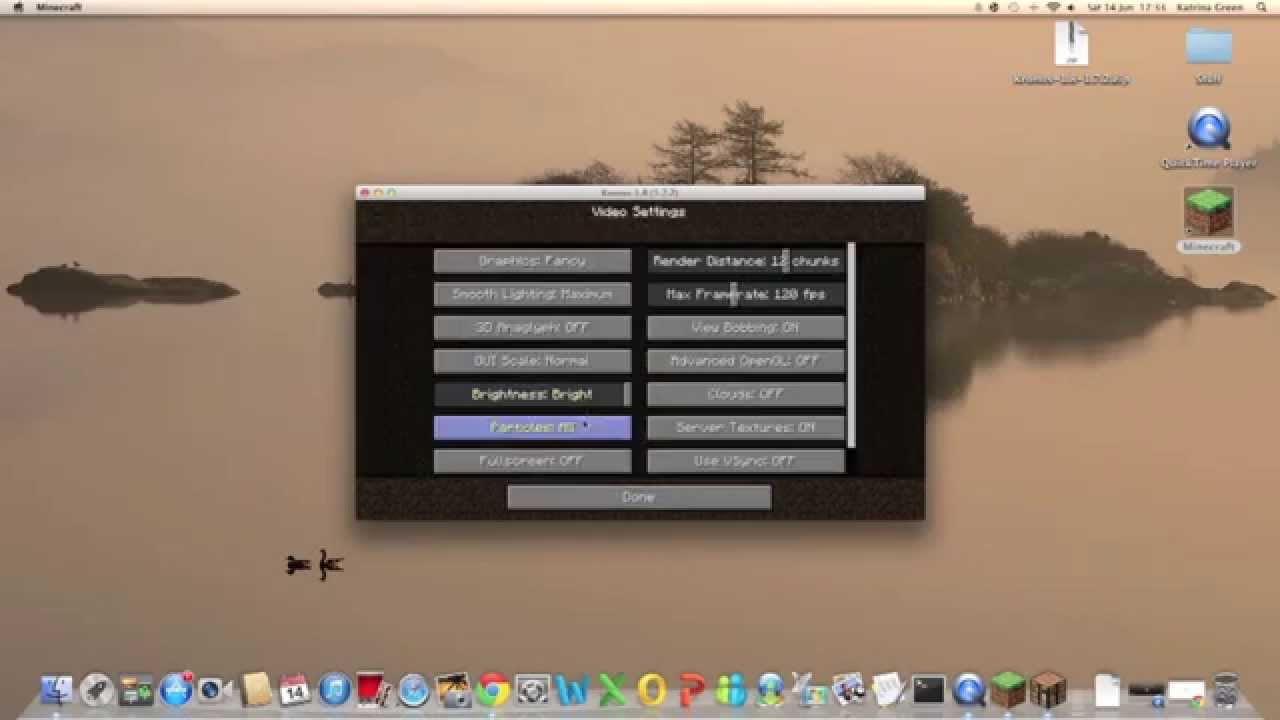Open Microsoft Outlook dock icon
This screenshot has width=1280, height=720.
point(652,690)
